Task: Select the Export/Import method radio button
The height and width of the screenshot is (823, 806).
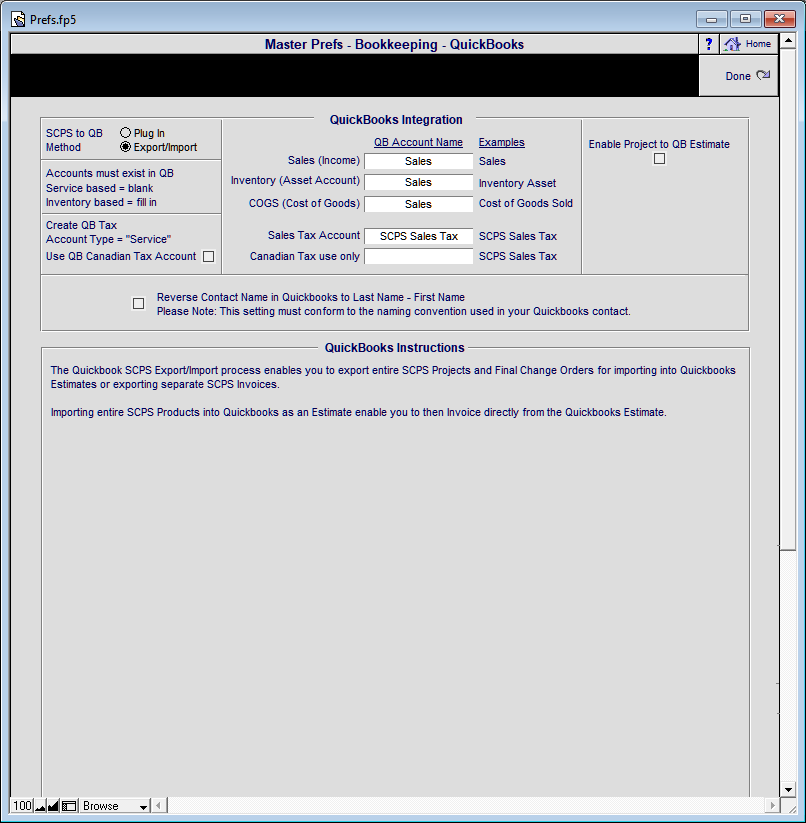Action: click(x=125, y=147)
